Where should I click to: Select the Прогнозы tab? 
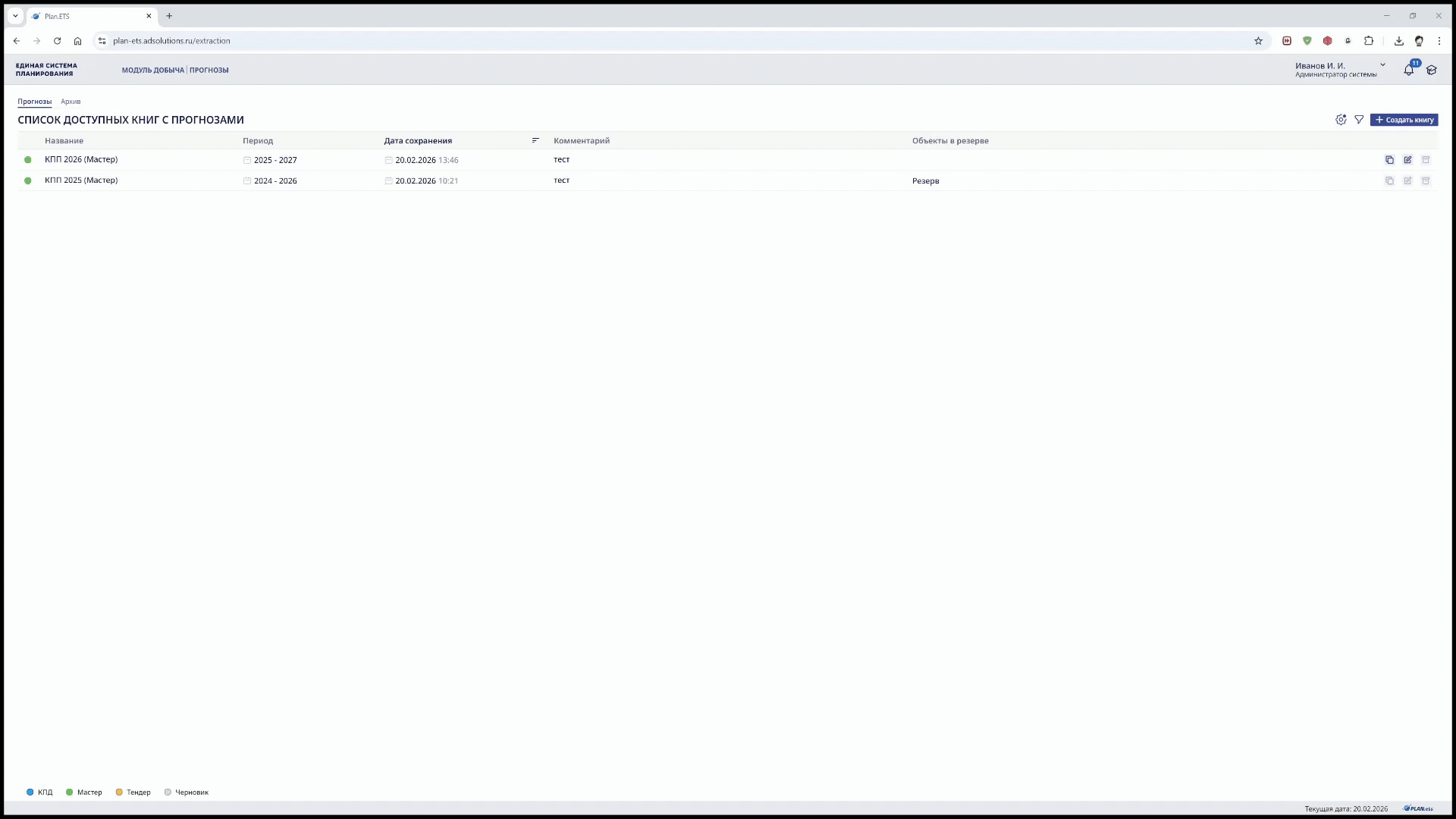(x=35, y=102)
